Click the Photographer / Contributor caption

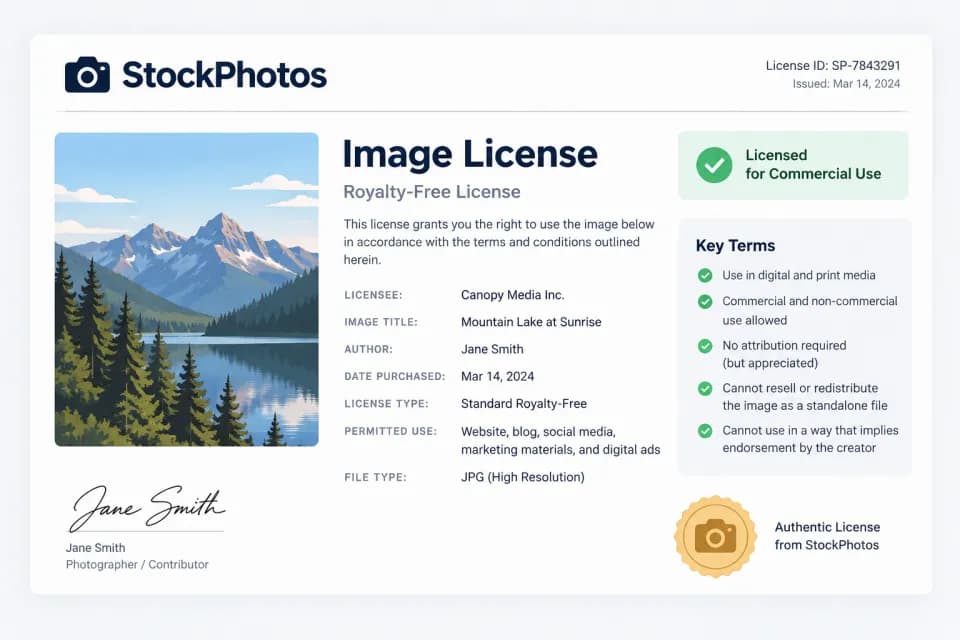pos(137,565)
